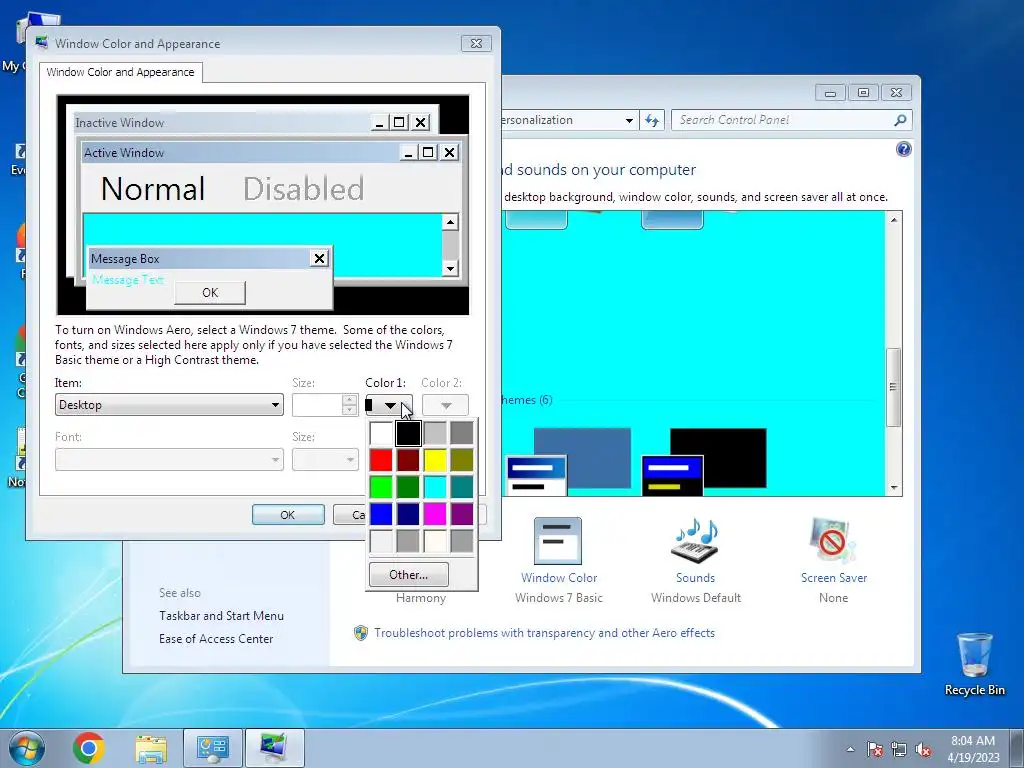Click themes list scrollbar up arrow
The image size is (1024, 768).
[894, 220]
